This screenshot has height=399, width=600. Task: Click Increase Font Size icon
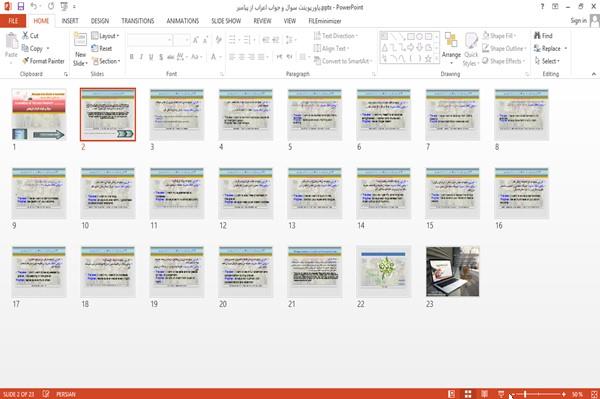196,40
